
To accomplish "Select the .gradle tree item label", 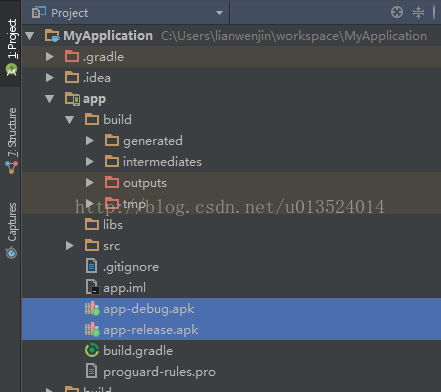I will point(104,57).
